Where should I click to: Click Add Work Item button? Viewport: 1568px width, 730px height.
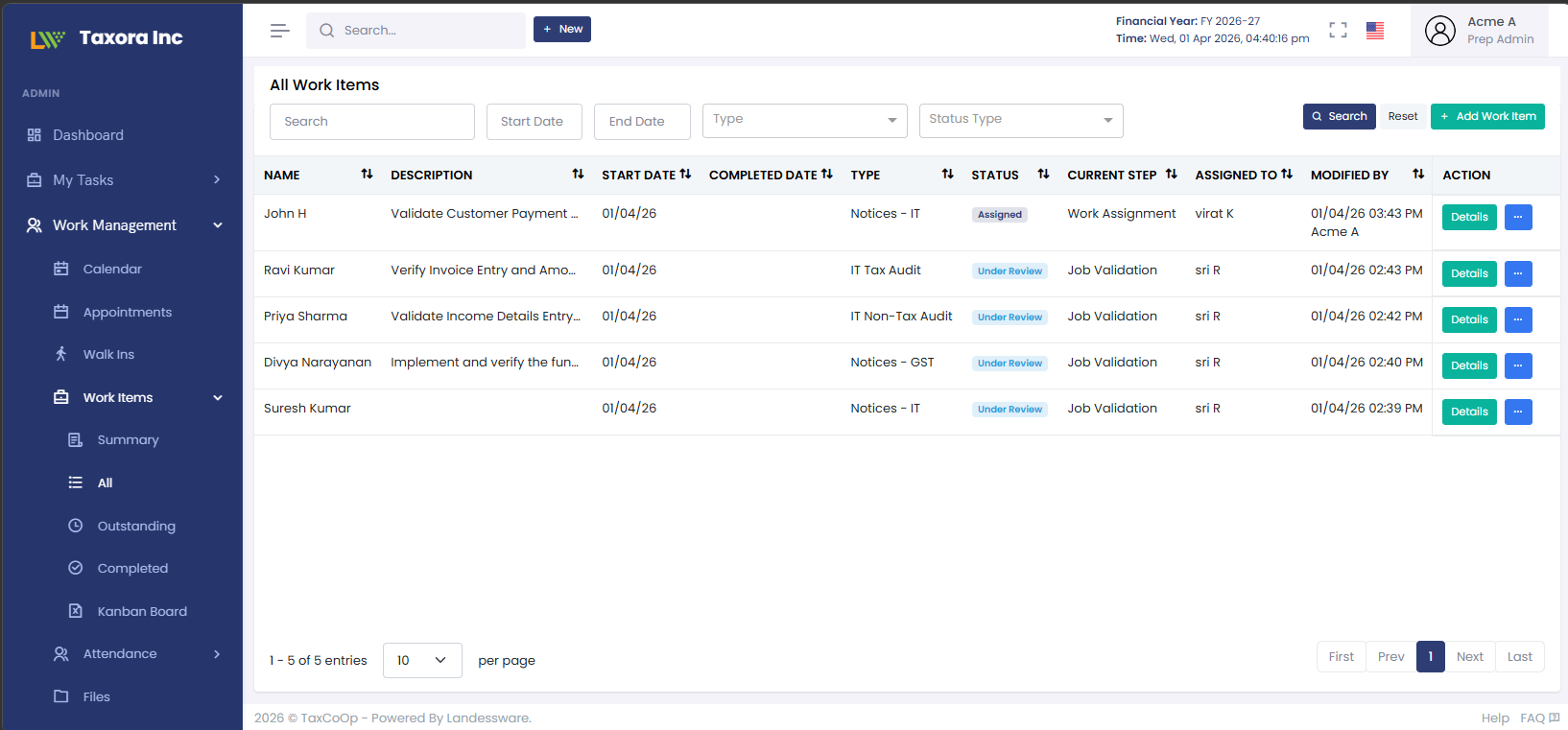pyautogui.click(x=1487, y=116)
